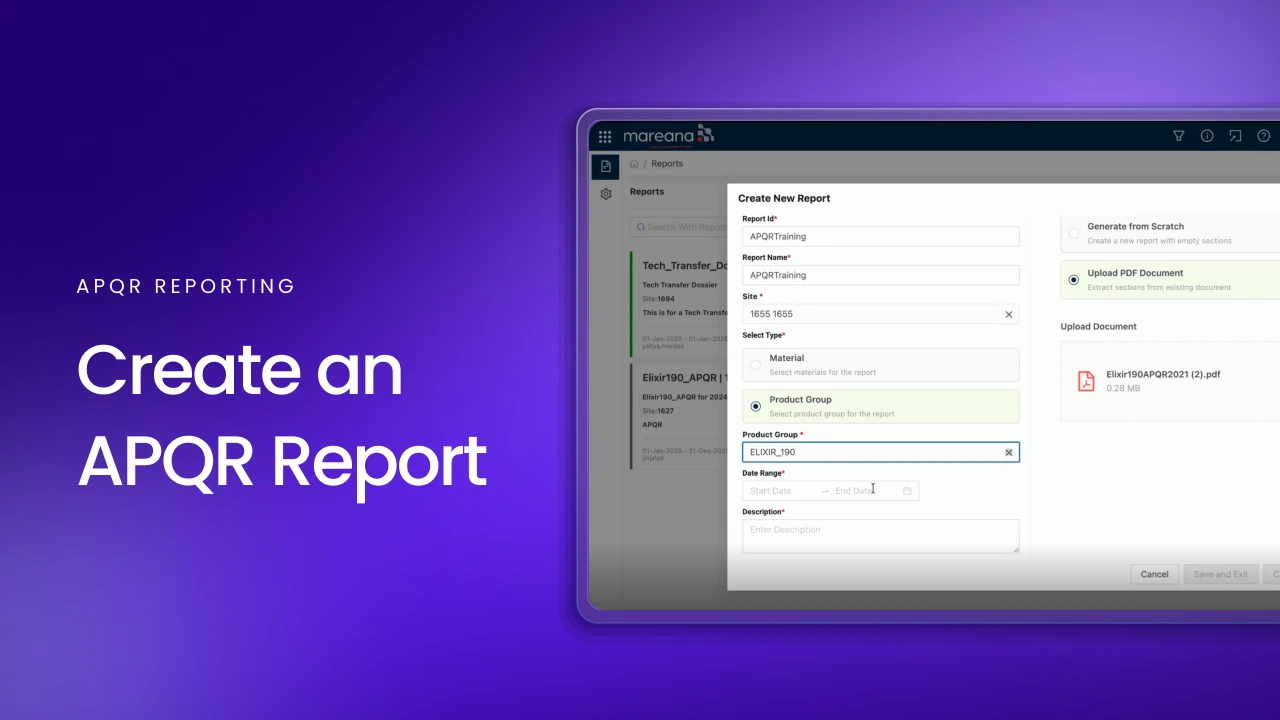Click the mareana logo
This screenshot has height=720, width=1280.
[668, 135]
